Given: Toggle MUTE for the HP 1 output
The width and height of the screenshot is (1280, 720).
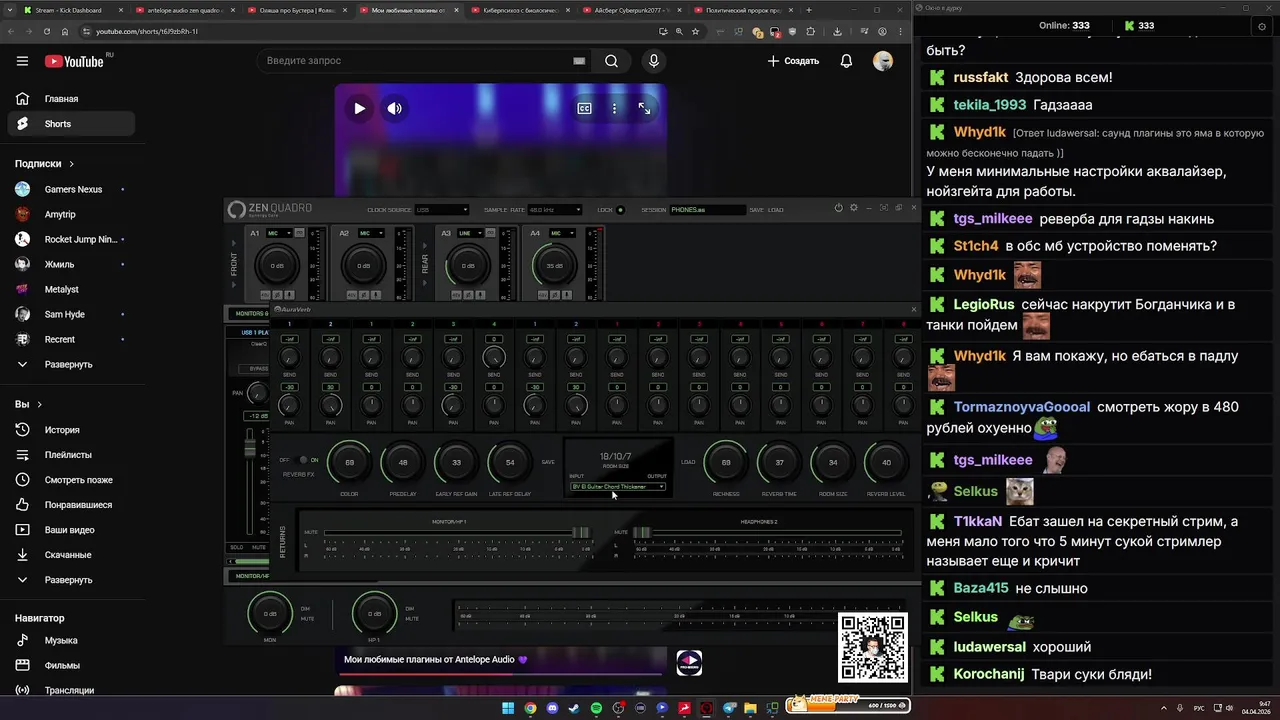Looking at the screenshot, I should 412,619.
